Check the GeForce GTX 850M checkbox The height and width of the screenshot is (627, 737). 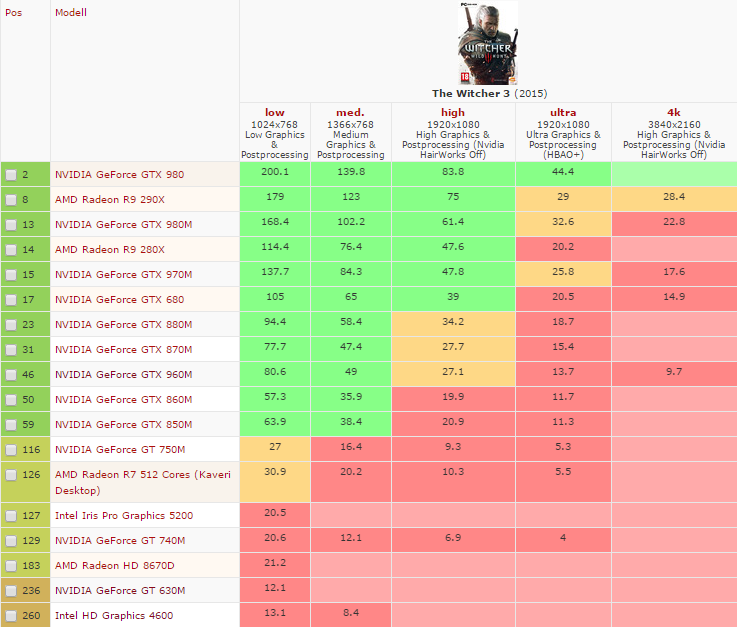(11, 424)
